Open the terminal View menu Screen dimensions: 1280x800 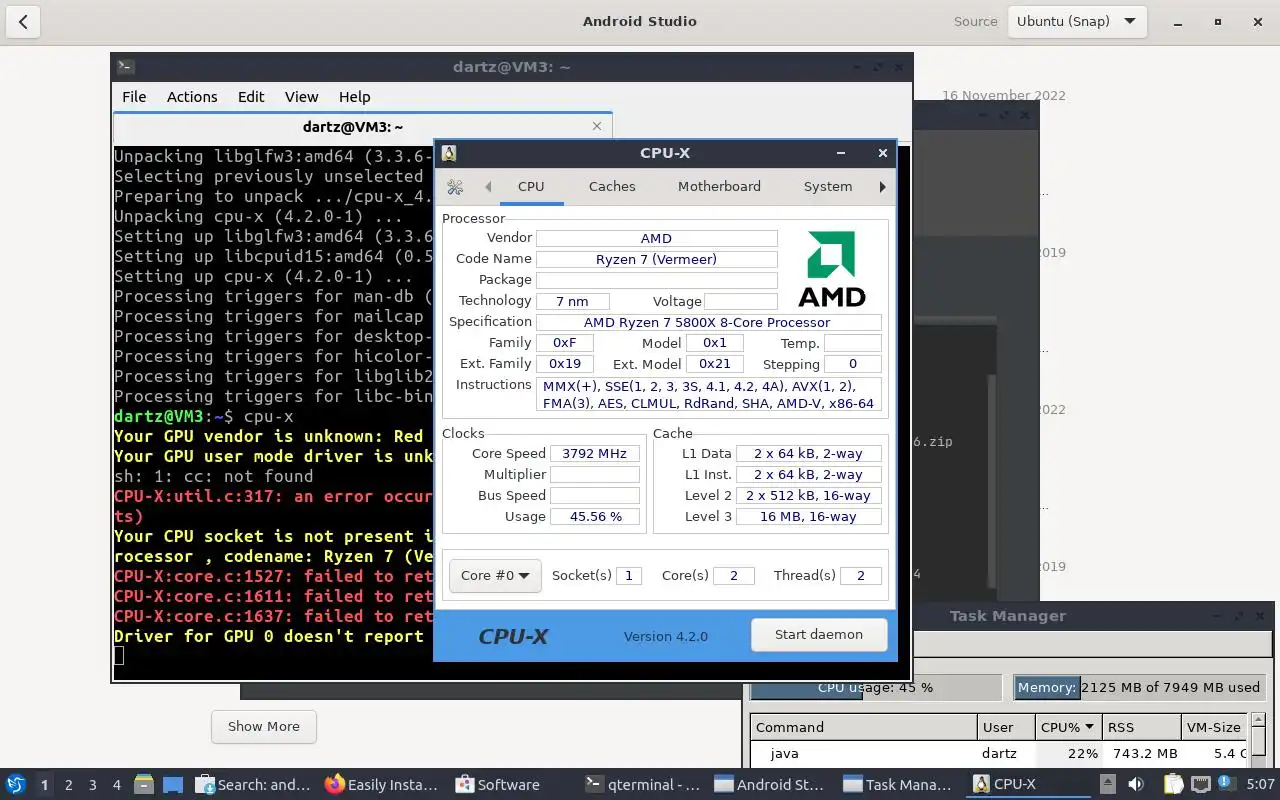click(301, 97)
